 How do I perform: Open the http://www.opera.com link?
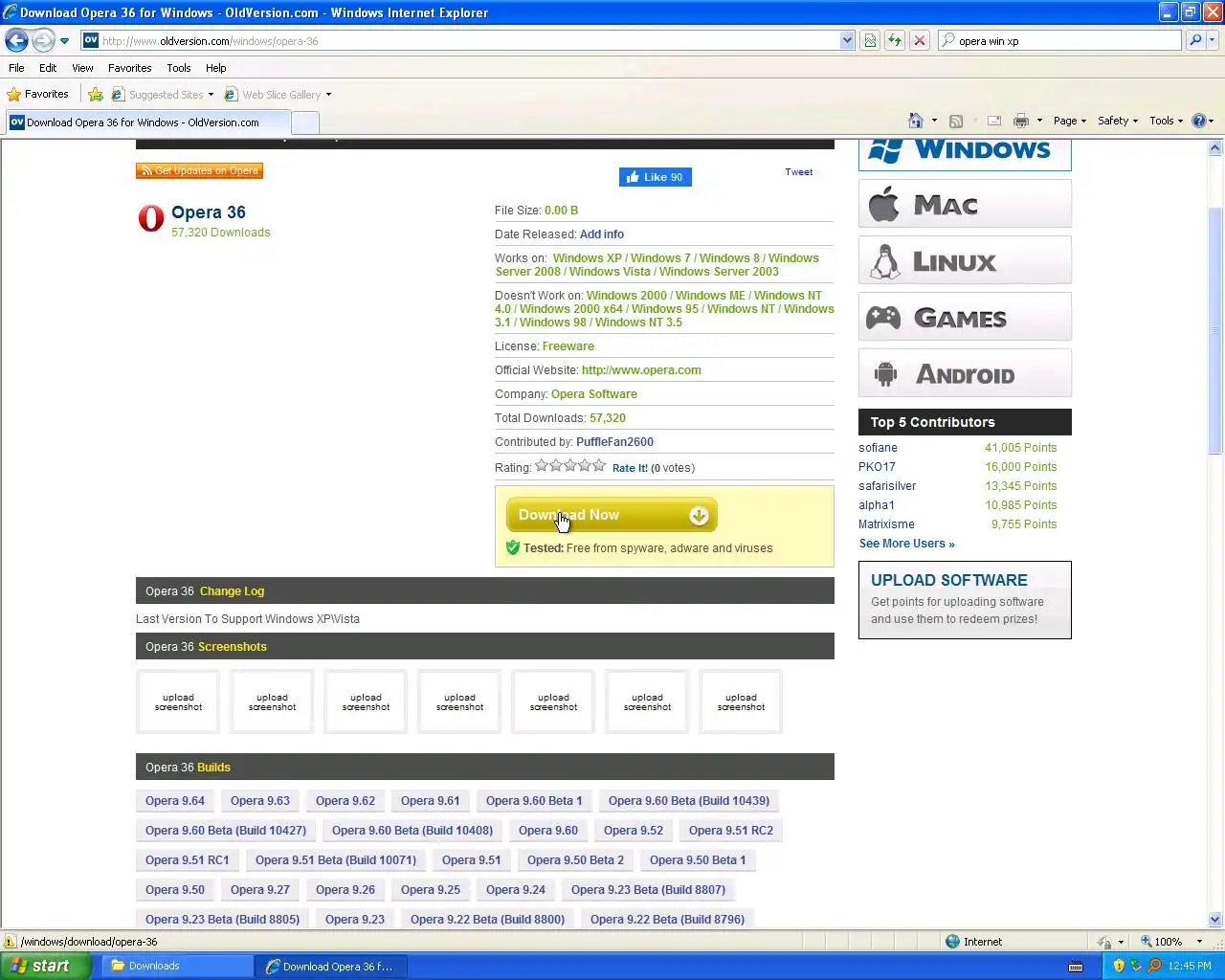641,370
